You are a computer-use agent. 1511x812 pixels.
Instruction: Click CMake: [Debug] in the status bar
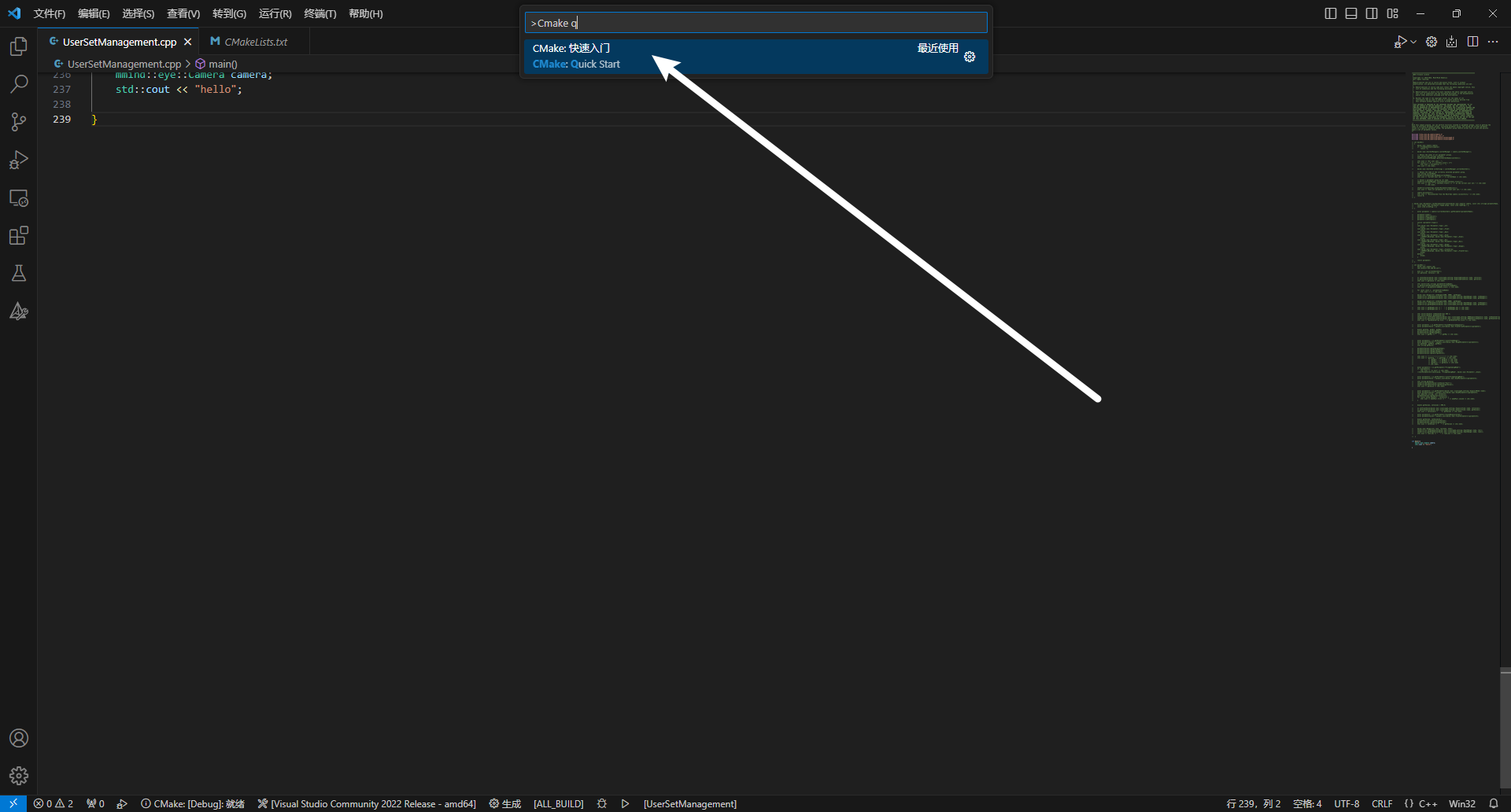point(193,803)
